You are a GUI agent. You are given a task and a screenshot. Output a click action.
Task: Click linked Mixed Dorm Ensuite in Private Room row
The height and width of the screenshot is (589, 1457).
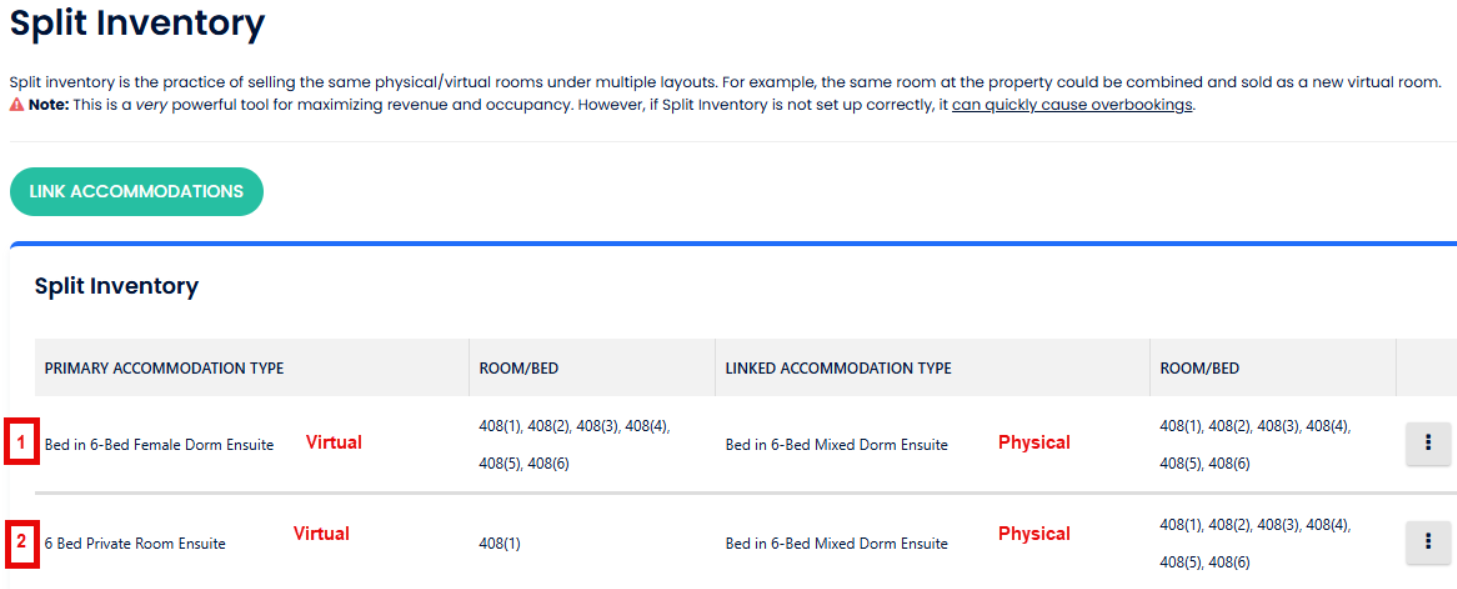coord(836,544)
